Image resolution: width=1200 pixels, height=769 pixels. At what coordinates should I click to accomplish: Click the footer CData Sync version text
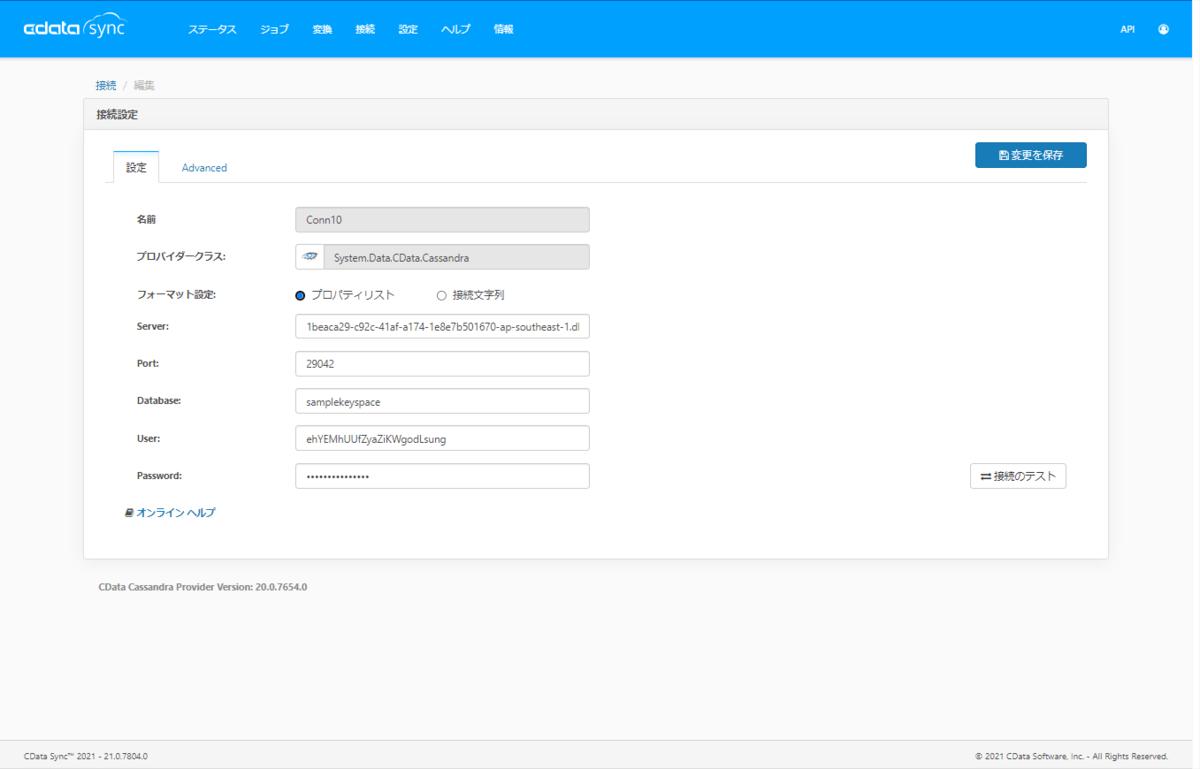click(85, 756)
